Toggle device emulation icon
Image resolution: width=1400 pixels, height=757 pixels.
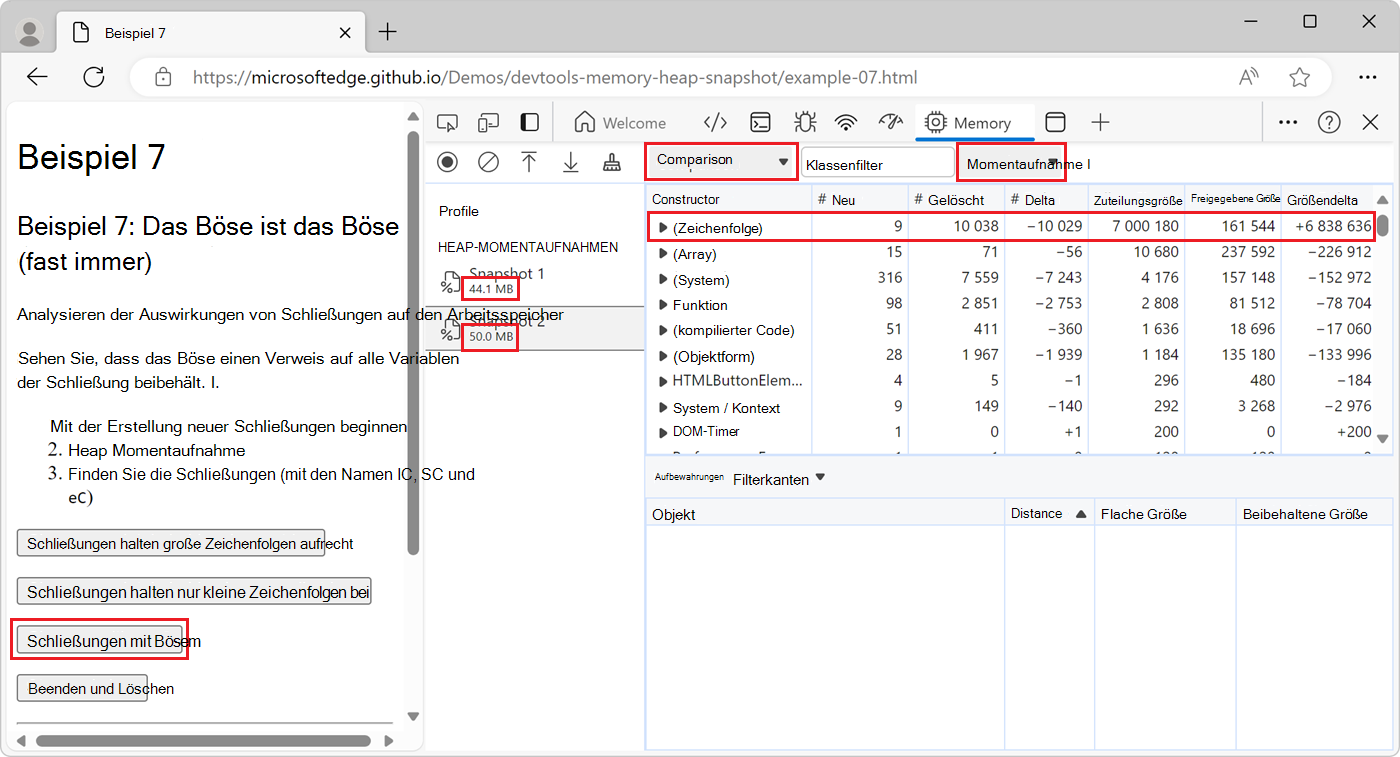(x=488, y=123)
